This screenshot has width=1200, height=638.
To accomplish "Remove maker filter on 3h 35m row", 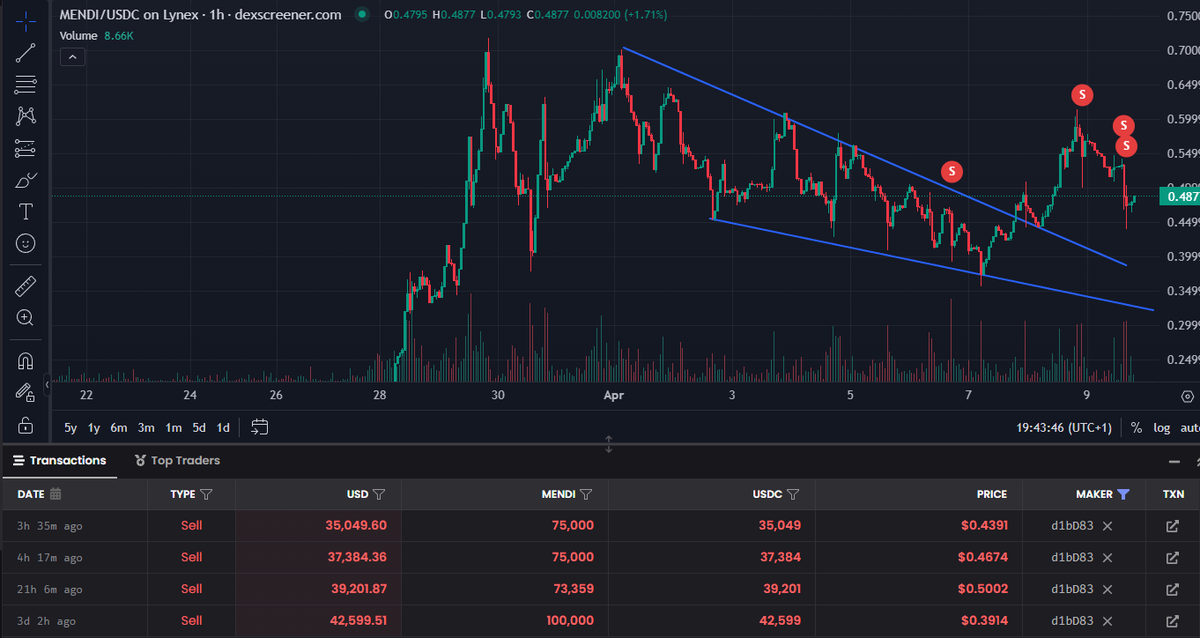I will 1107,526.
